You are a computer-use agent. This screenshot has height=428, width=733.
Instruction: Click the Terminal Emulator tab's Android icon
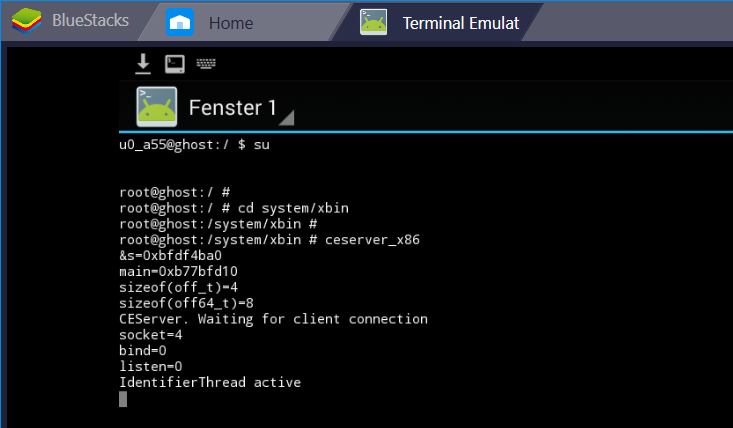point(373,22)
